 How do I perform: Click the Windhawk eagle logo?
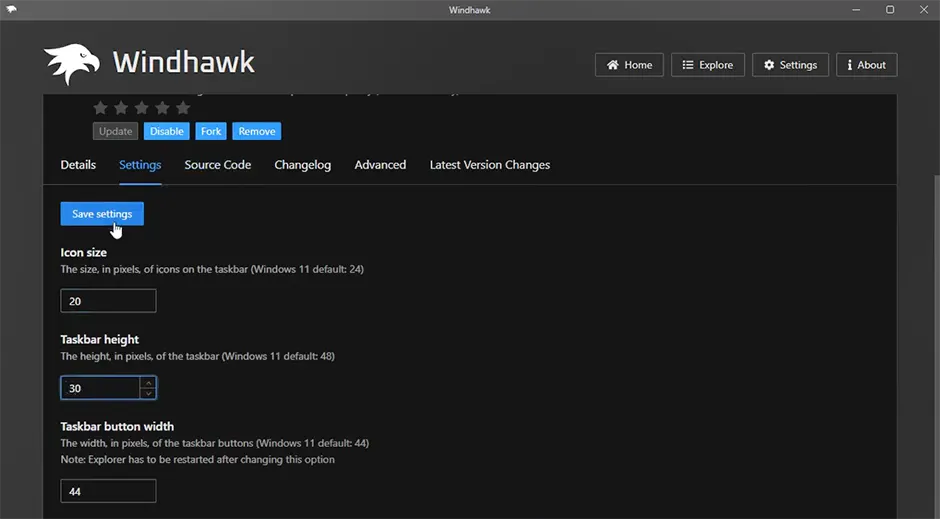coord(72,64)
